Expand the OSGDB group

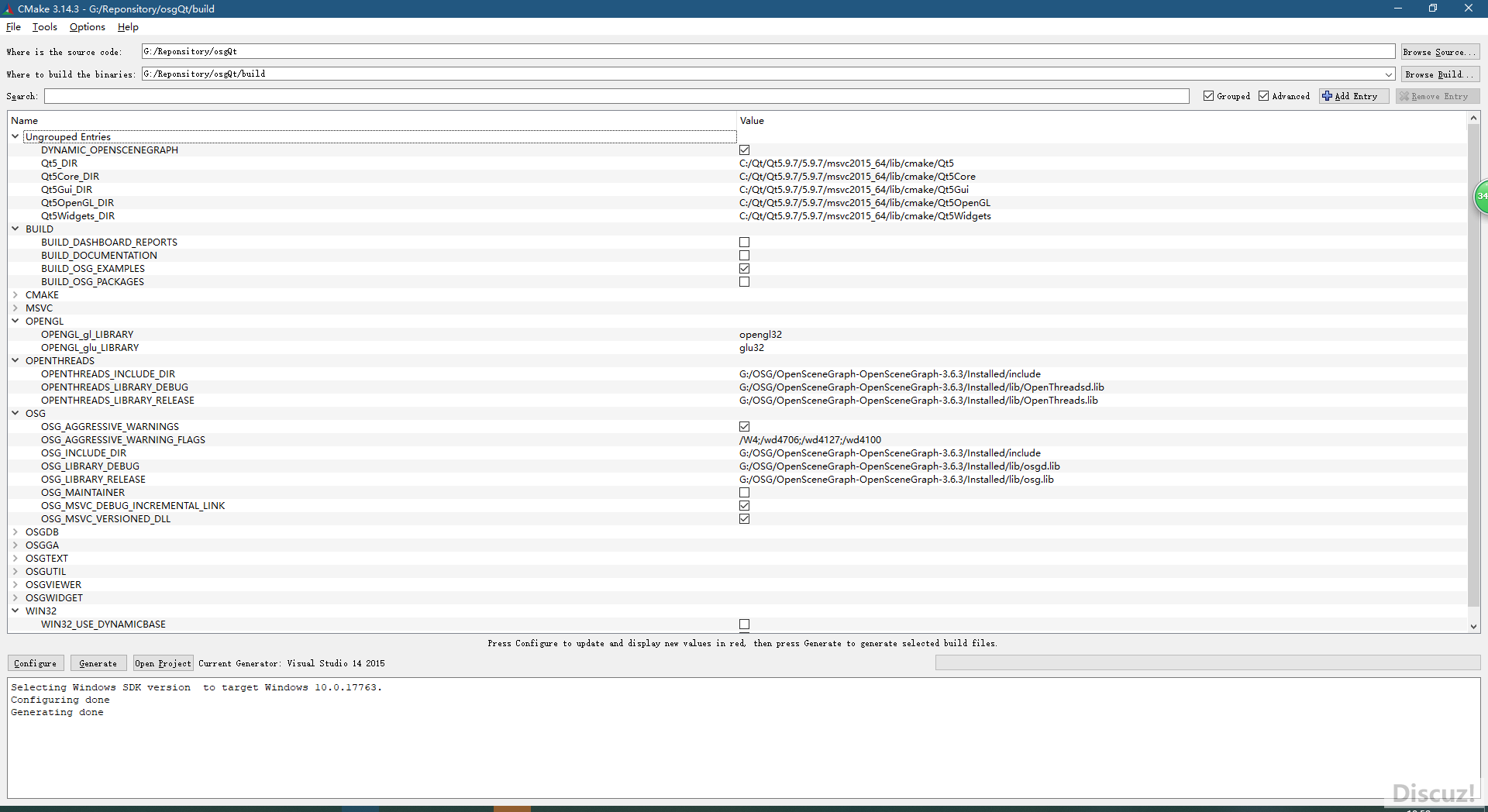pyautogui.click(x=15, y=532)
